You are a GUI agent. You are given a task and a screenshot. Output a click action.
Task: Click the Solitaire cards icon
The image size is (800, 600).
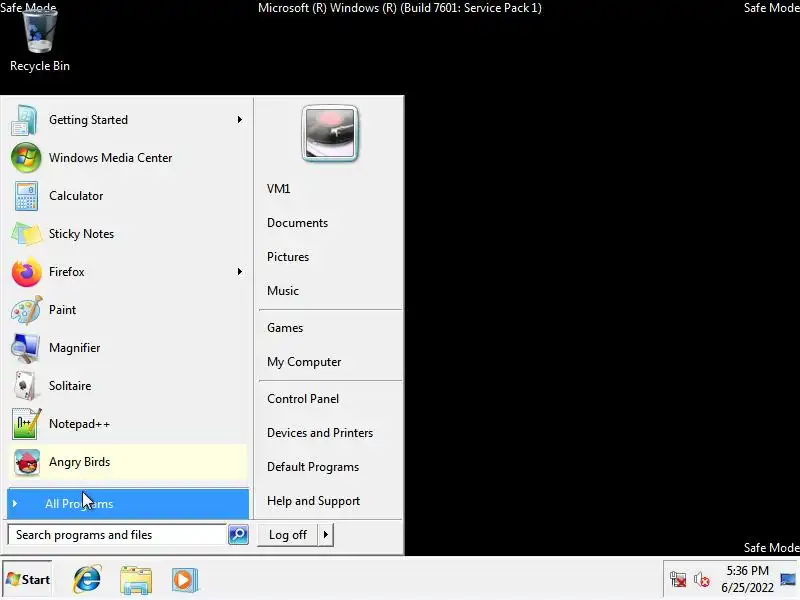point(26,386)
